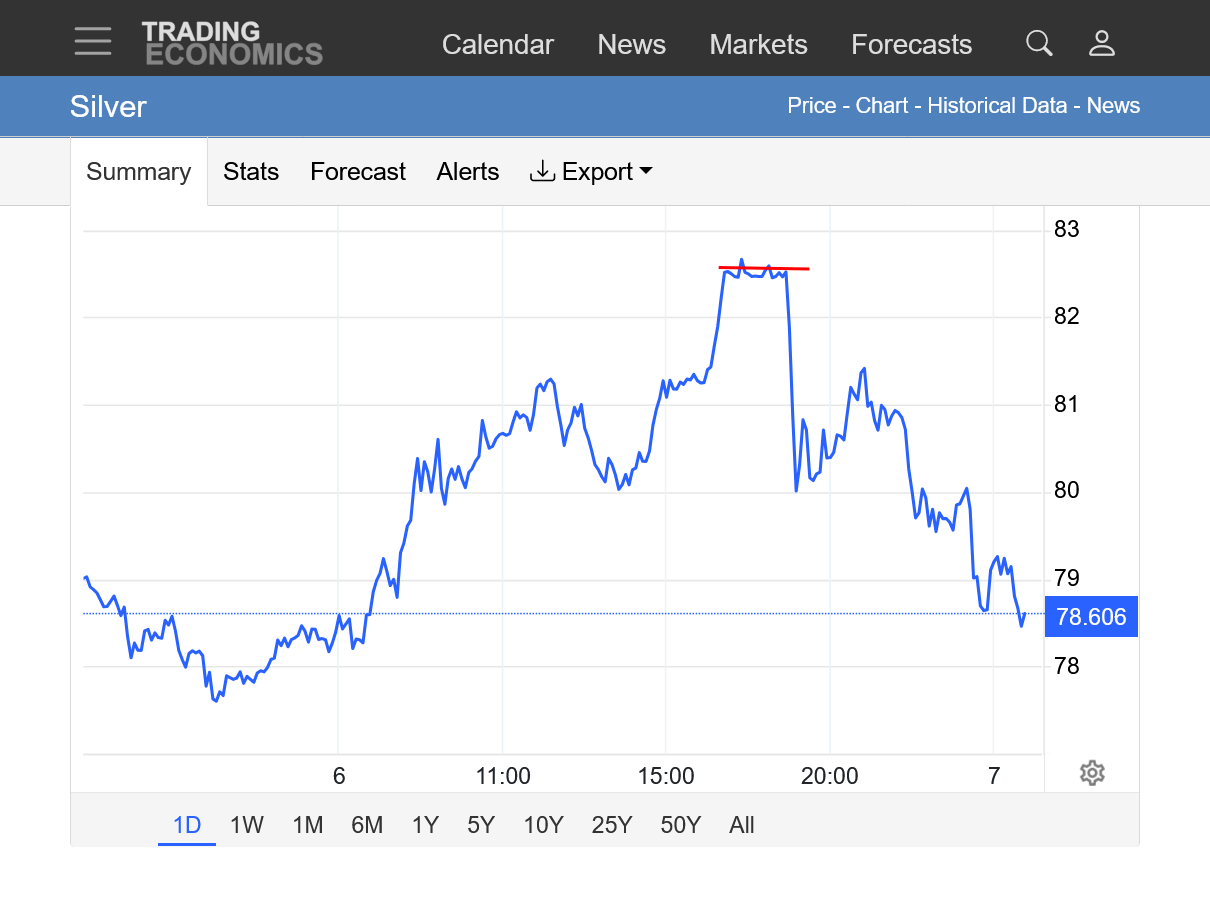Select the Summary tab
This screenshot has width=1210, height=901.
tap(139, 172)
